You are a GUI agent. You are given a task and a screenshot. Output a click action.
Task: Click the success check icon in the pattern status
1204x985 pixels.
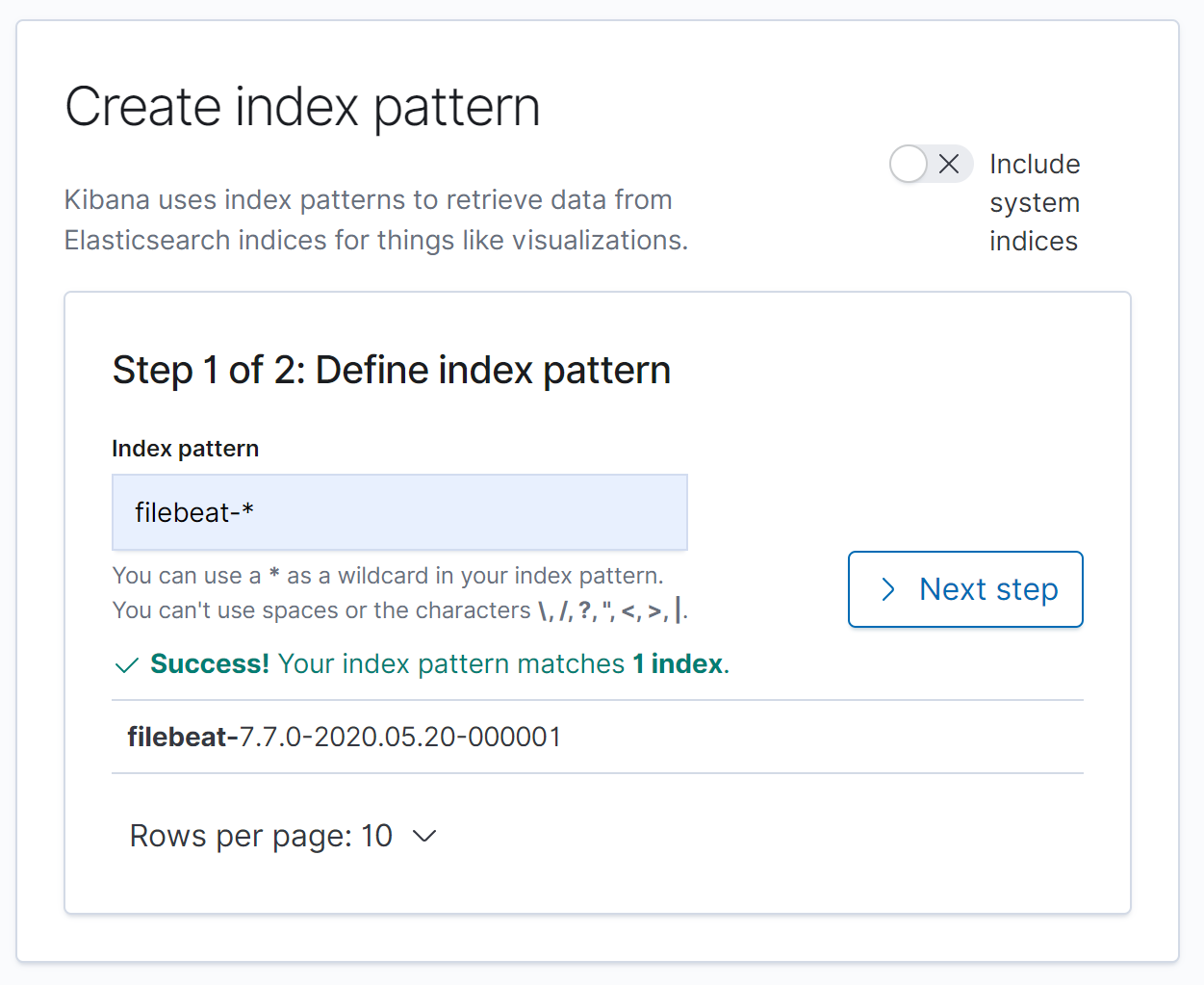[126, 664]
